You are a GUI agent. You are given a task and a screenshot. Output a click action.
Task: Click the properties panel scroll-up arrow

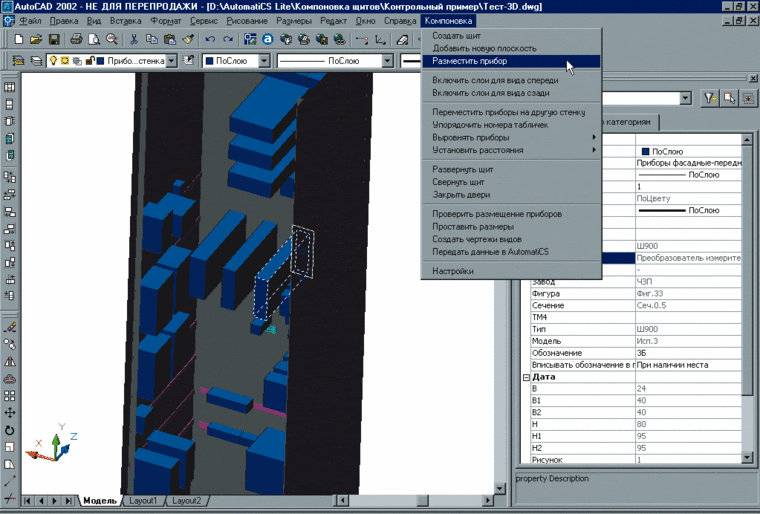click(x=747, y=140)
